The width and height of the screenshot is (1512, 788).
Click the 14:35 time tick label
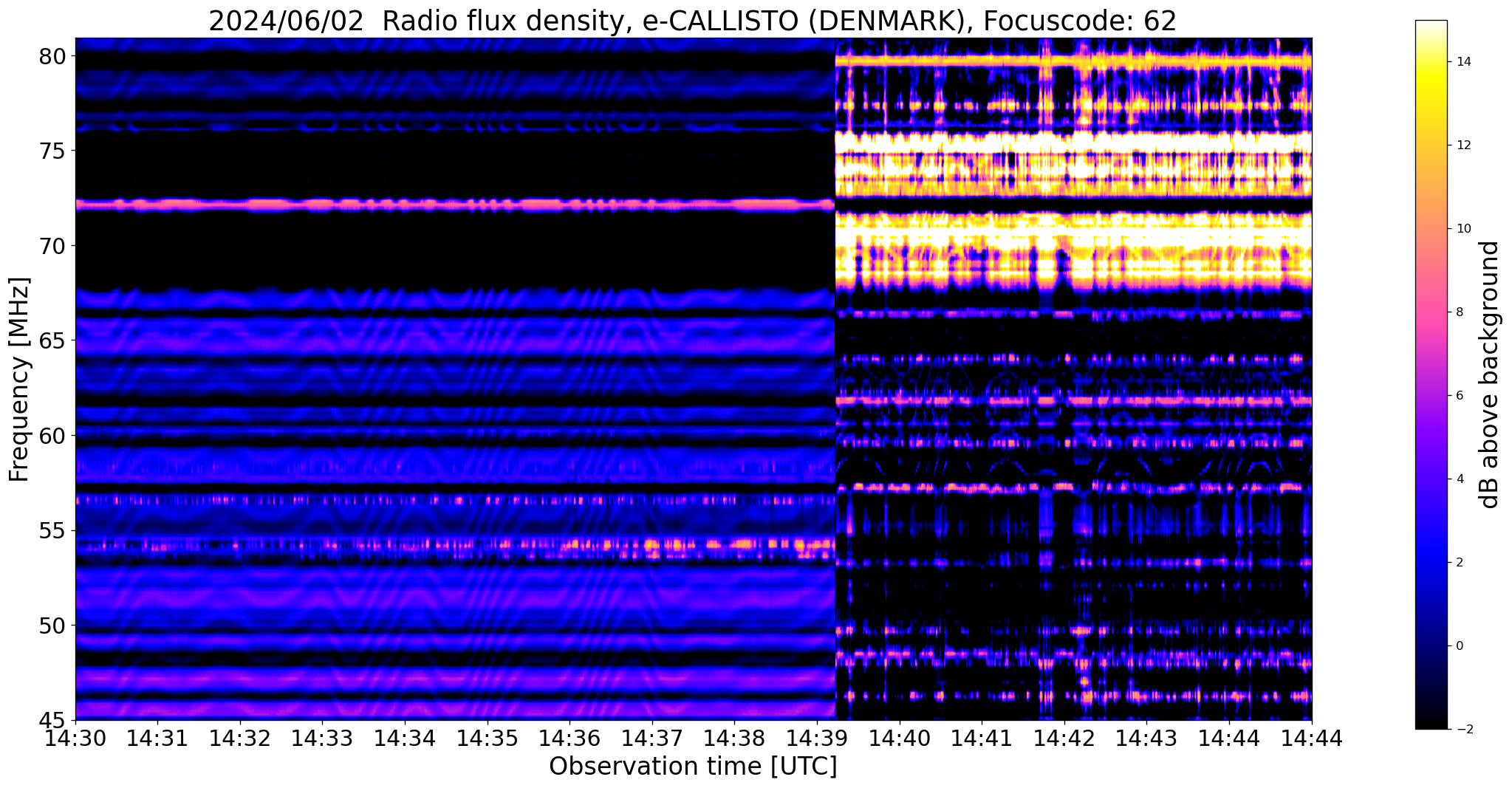point(488,738)
